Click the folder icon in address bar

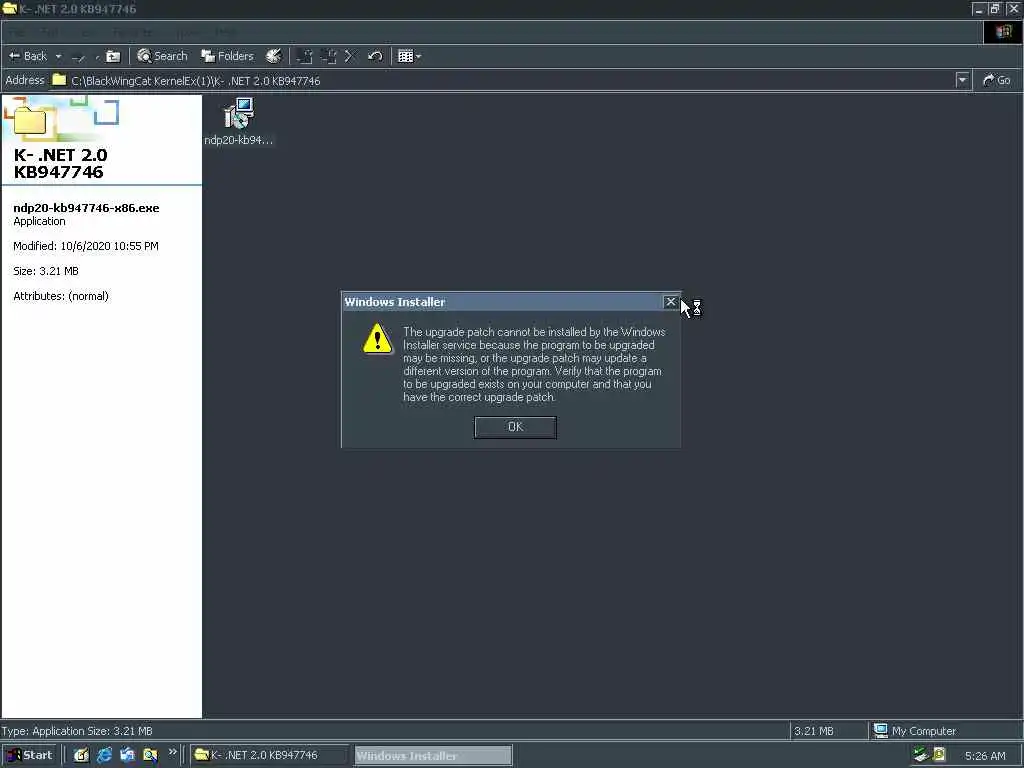59,80
